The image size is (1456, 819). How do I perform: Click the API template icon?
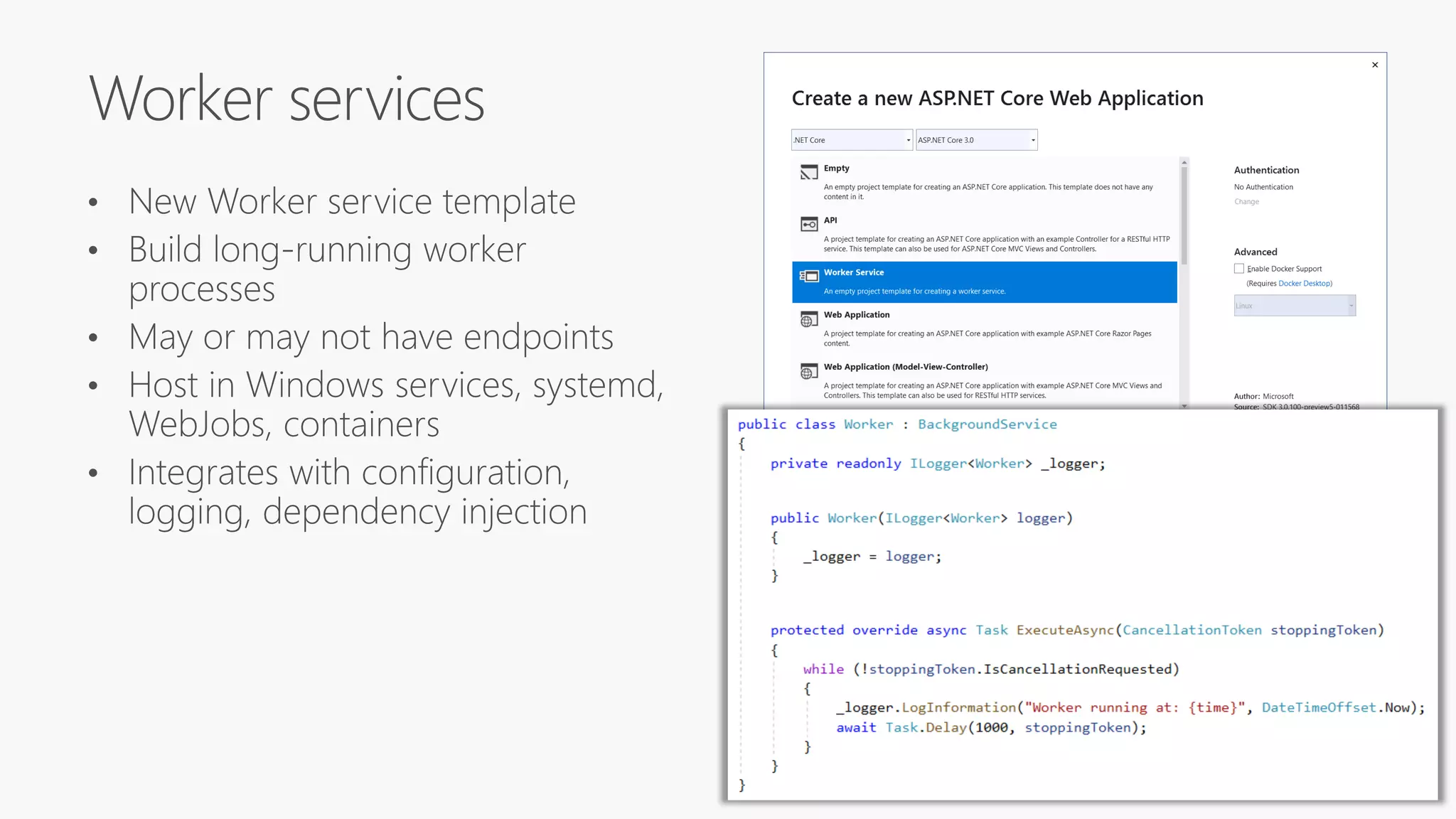(809, 225)
